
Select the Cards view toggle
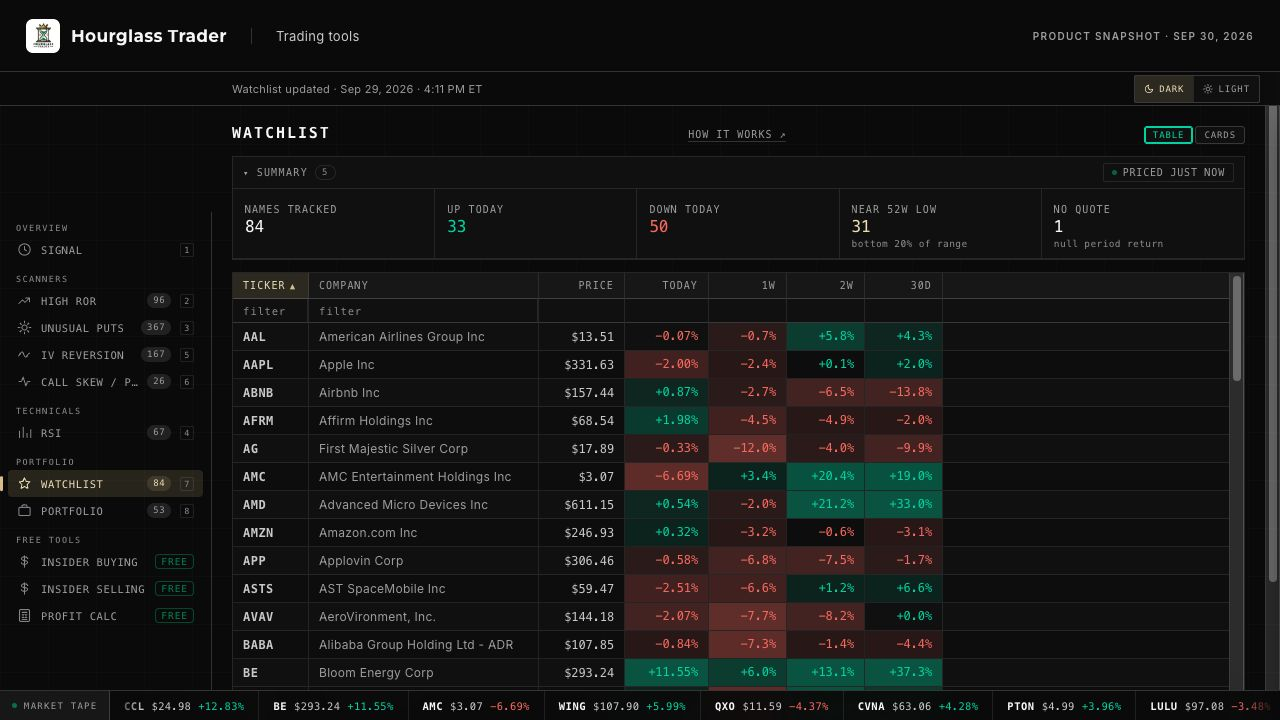click(x=1219, y=135)
